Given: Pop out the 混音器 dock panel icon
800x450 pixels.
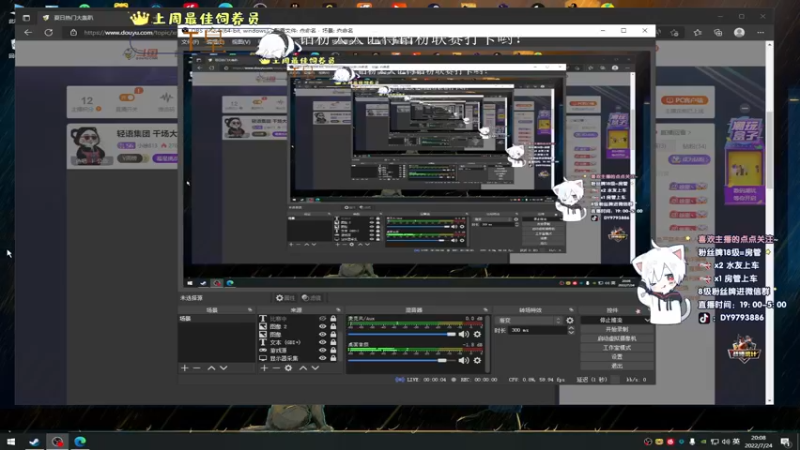Looking at the screenshot, I should 485,310.
